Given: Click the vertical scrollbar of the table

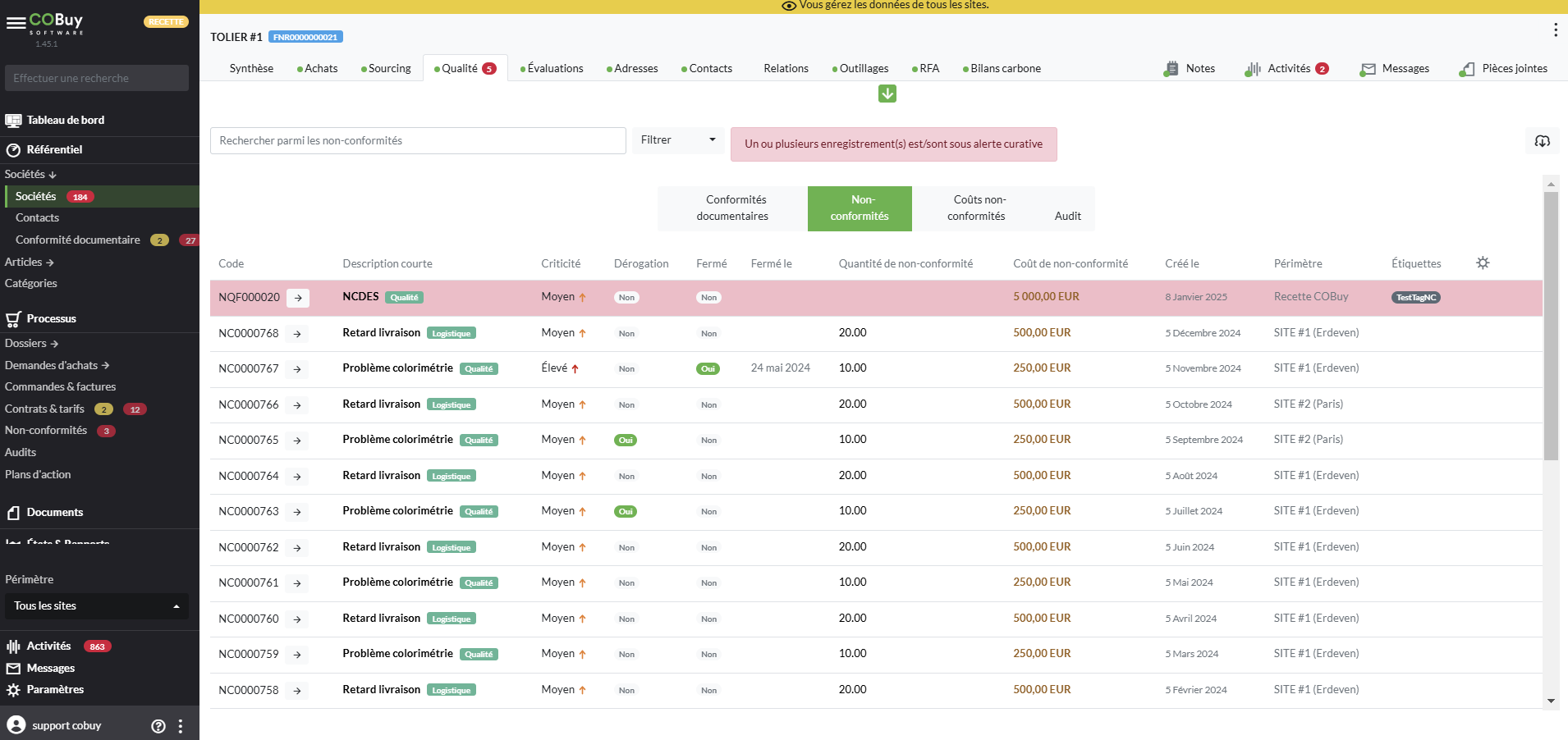Looking at the screenshot, I should point(1551,326).
